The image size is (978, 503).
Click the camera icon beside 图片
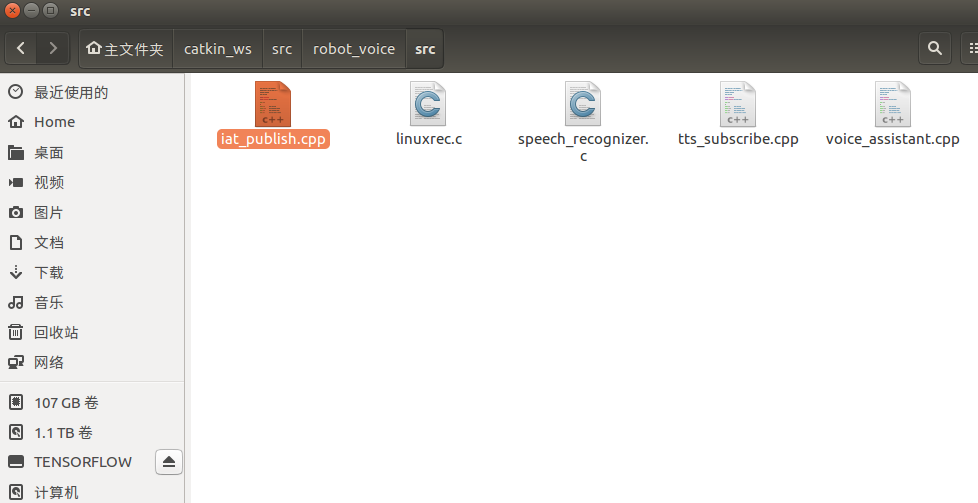pyautogui.click(x=16, y=212)
